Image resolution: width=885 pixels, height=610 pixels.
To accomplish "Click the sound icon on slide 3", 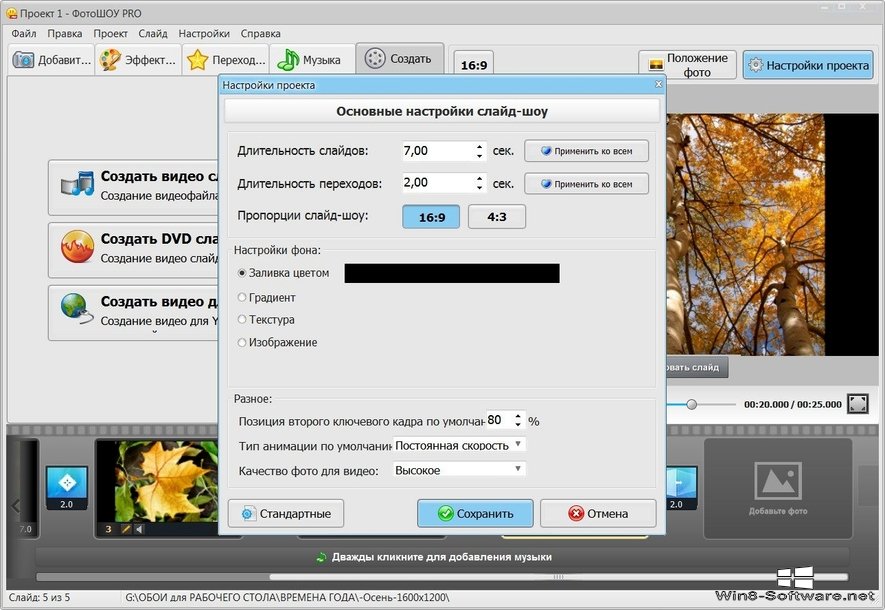I will (139, 529).
